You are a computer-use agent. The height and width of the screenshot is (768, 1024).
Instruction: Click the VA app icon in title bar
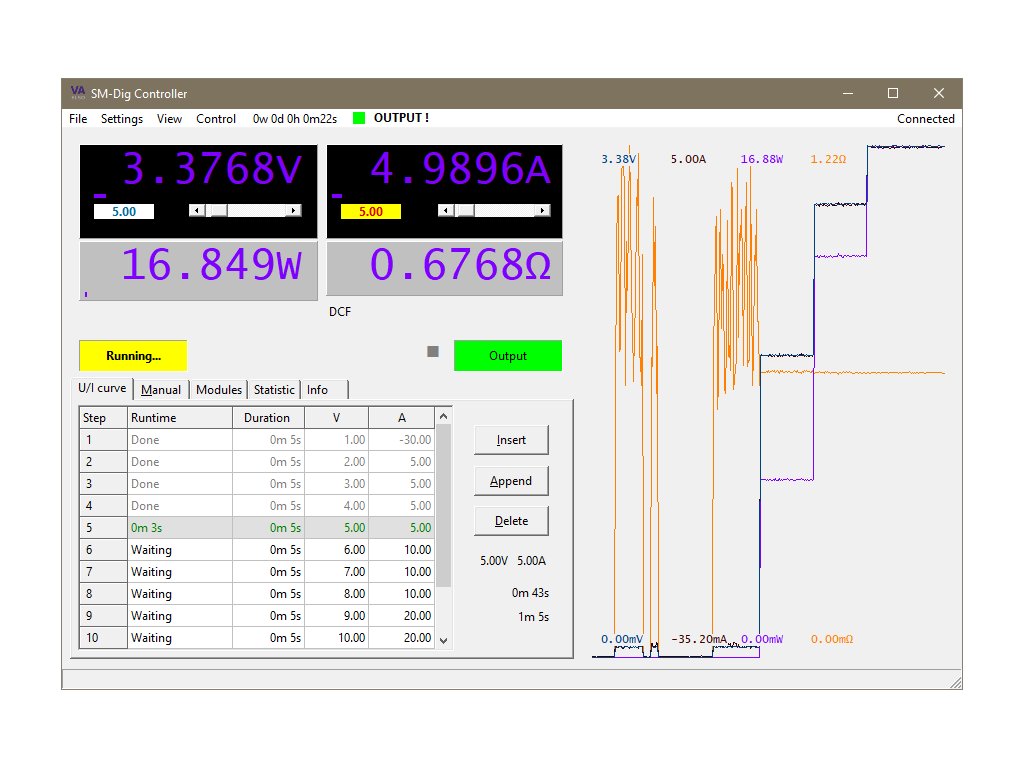click(77, 93)
